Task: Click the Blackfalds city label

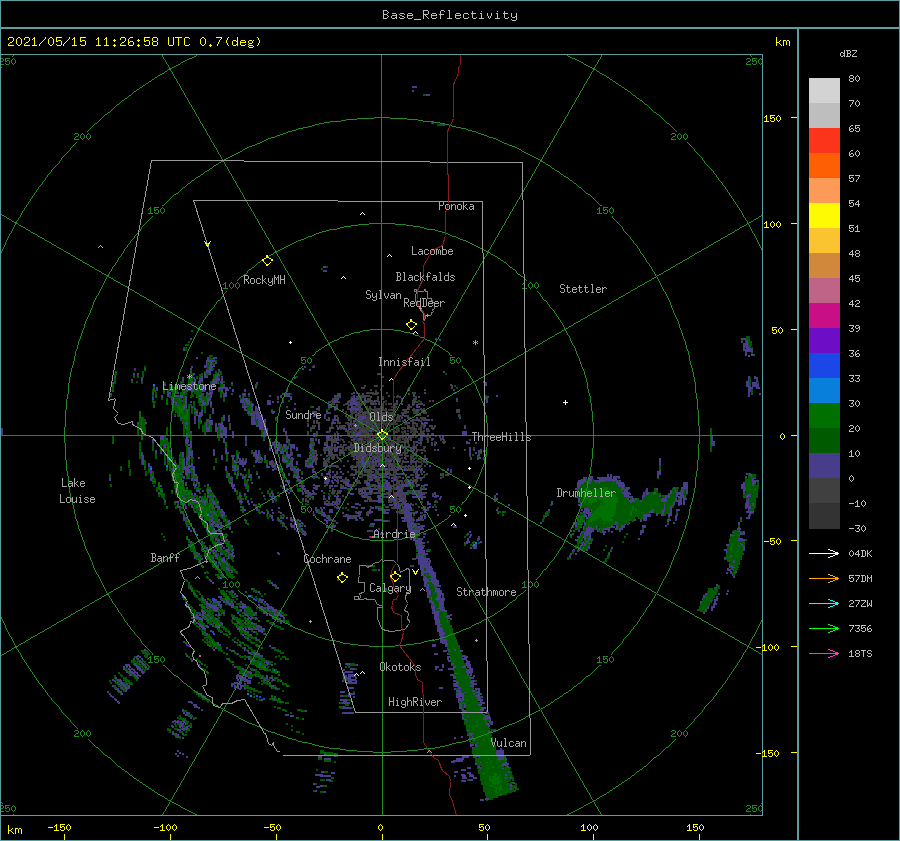Action: (425, 277)
